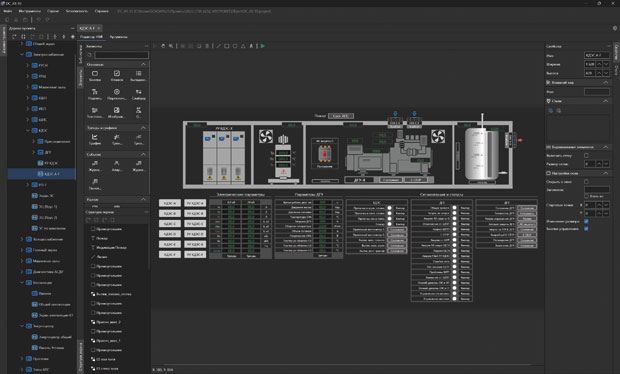Select the text 'A' tool in canvas toolbar
The width and height of the screenshot is (620, 374).
pyautogui.click(x=251, y=46)
